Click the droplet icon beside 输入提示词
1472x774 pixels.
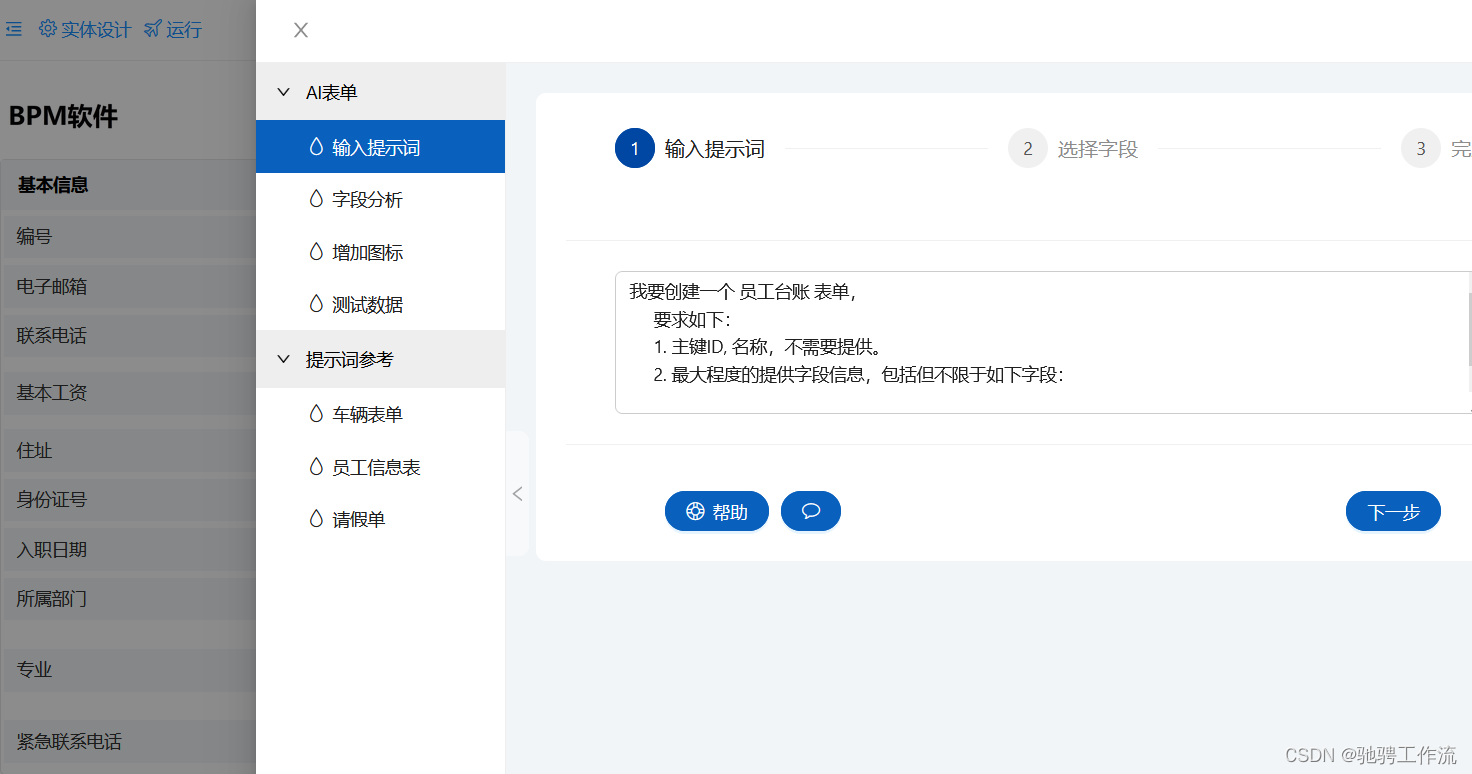tap(316, 146)
